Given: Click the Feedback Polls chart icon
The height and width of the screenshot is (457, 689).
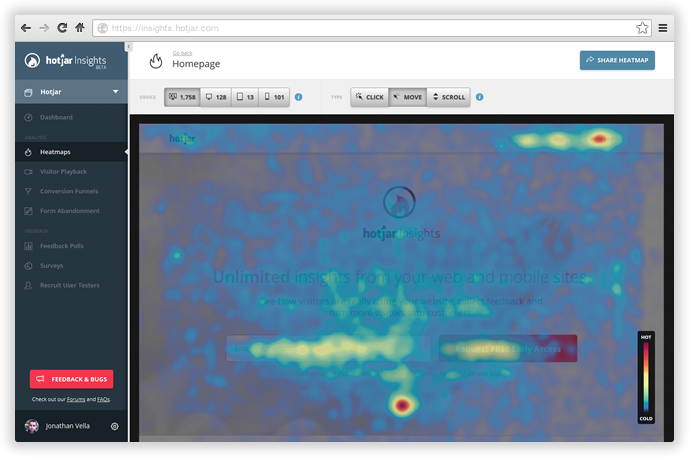Looking at the screenshot, I should coord(29,246).
